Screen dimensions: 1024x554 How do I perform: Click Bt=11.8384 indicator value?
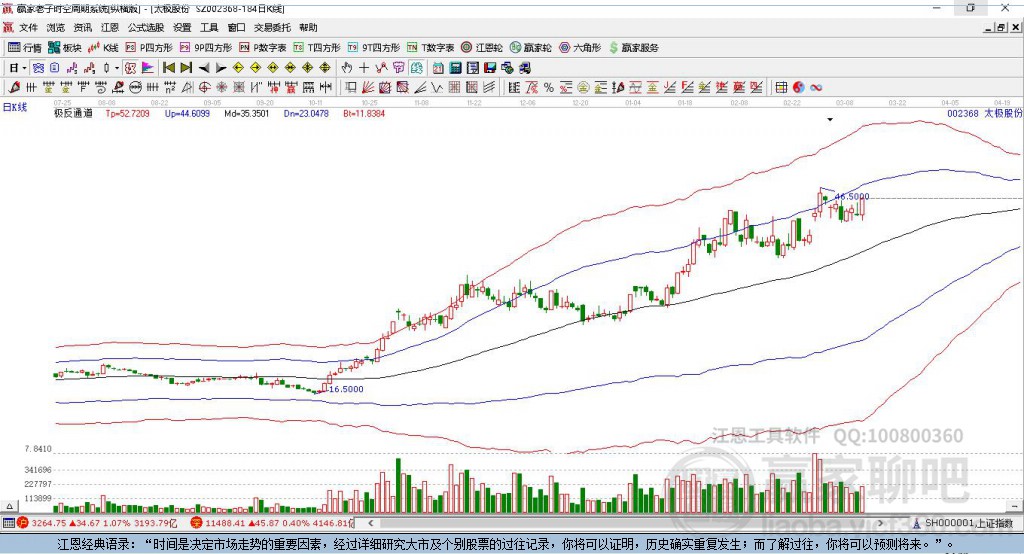coord(364,113)
